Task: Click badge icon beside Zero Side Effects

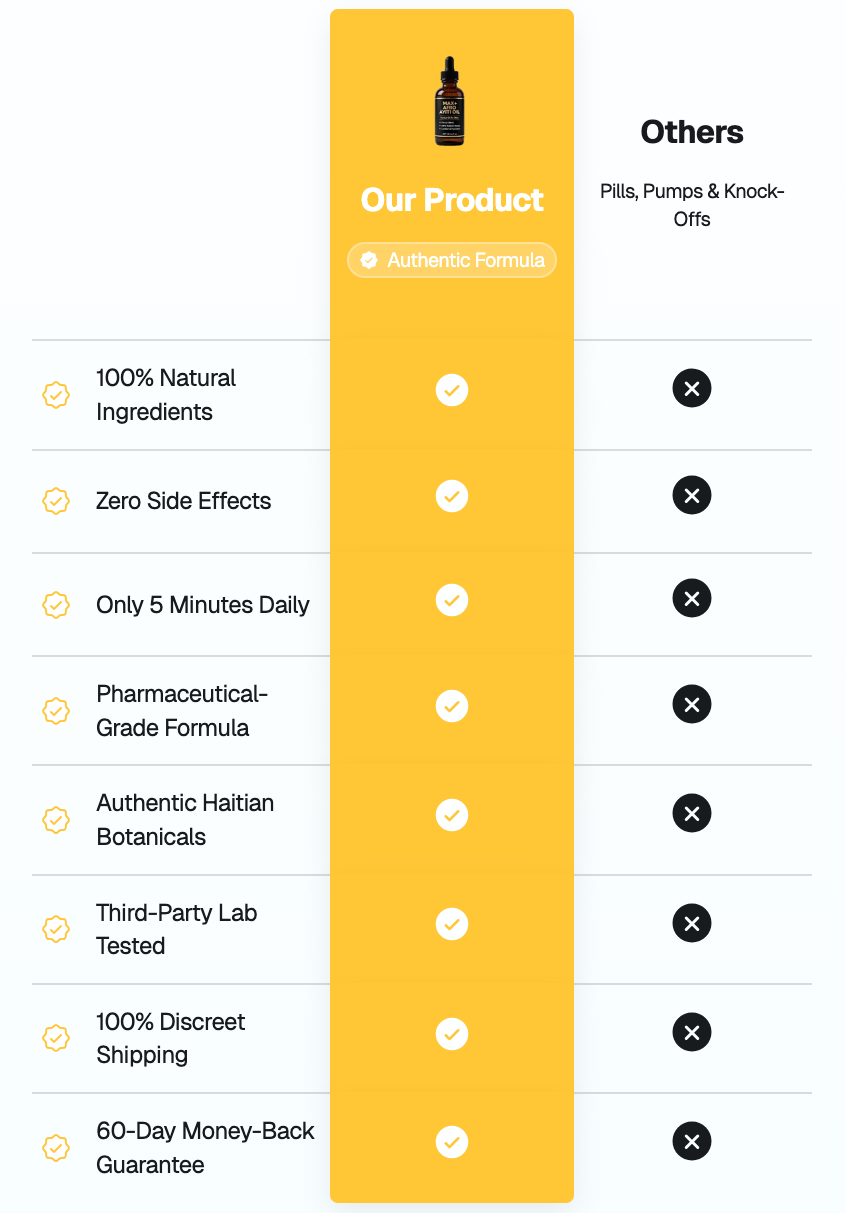Action: (56, 501)
